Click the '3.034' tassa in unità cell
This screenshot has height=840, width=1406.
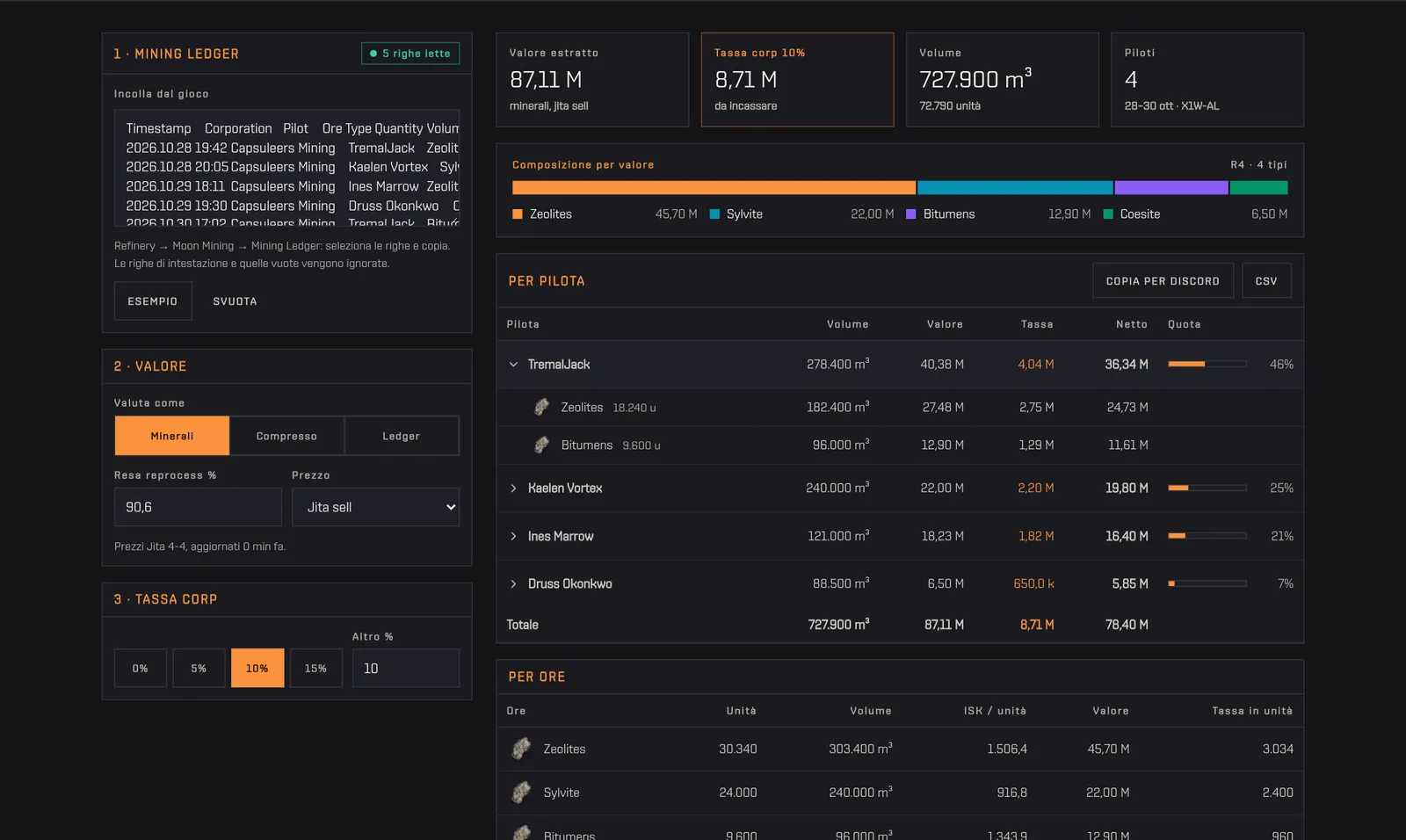click(1278, 749)
